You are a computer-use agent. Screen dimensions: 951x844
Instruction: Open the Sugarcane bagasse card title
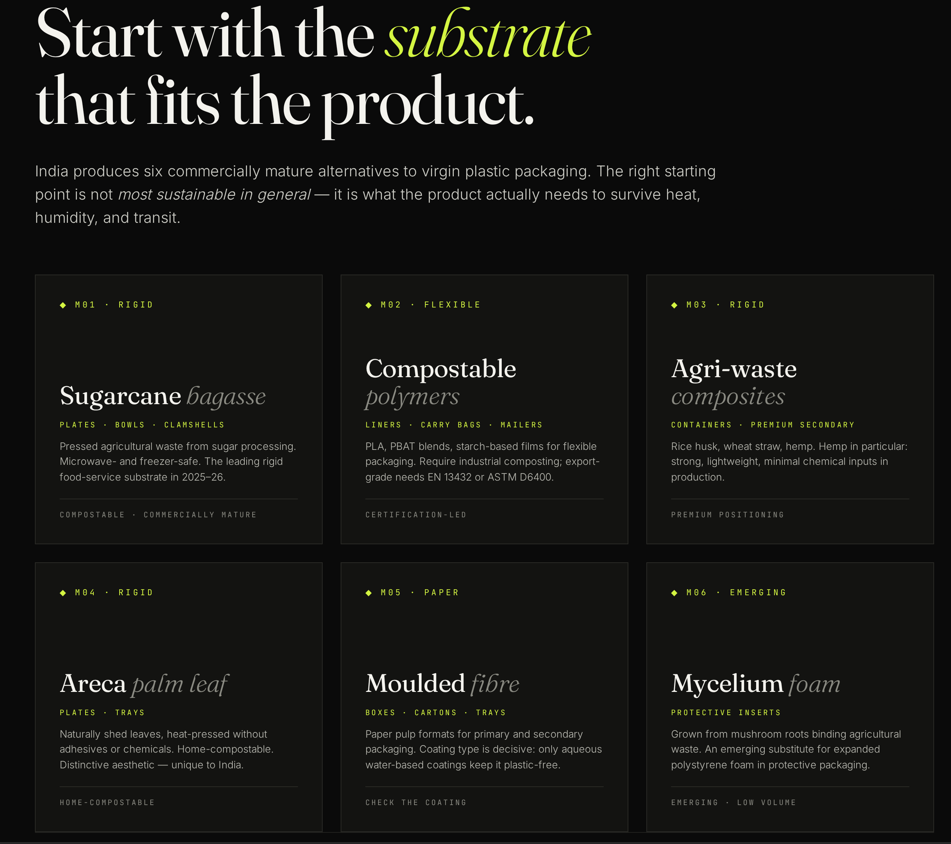point(163,397)
